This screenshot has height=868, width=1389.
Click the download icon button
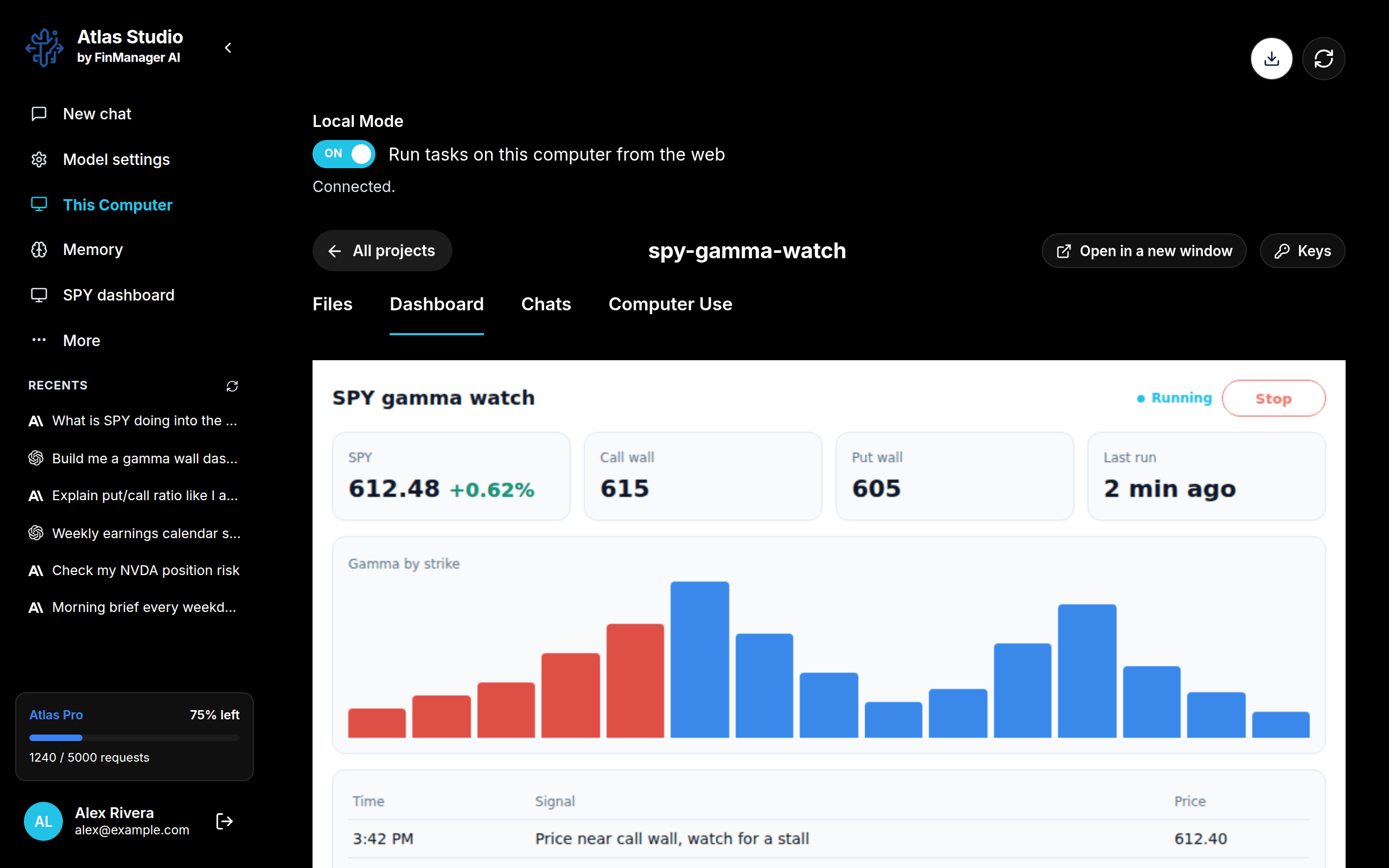(x=1271, y=59)
